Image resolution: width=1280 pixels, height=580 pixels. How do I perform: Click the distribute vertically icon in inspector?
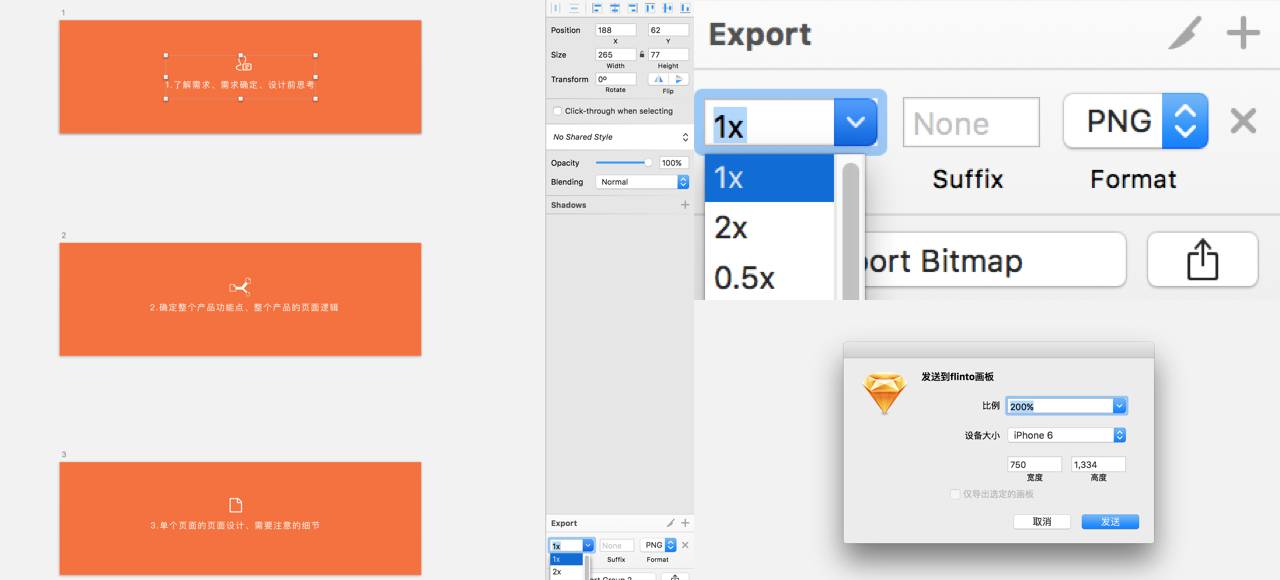[574, 8]
